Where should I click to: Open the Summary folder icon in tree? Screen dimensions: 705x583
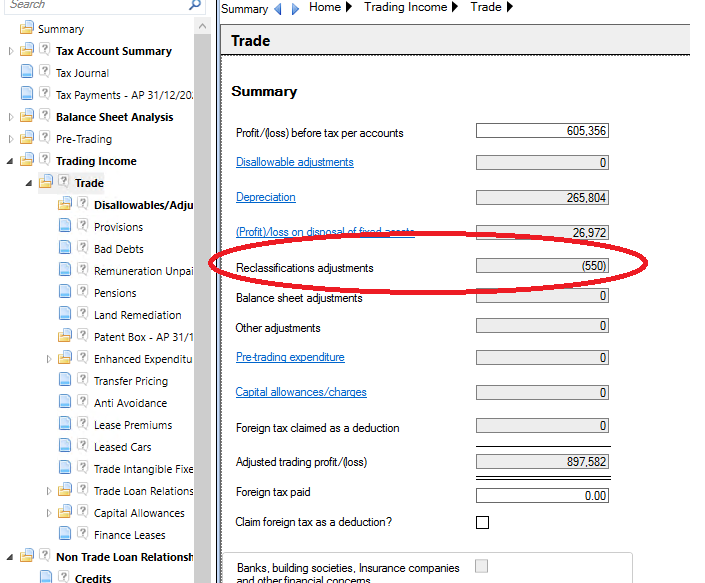click(27, 27)
